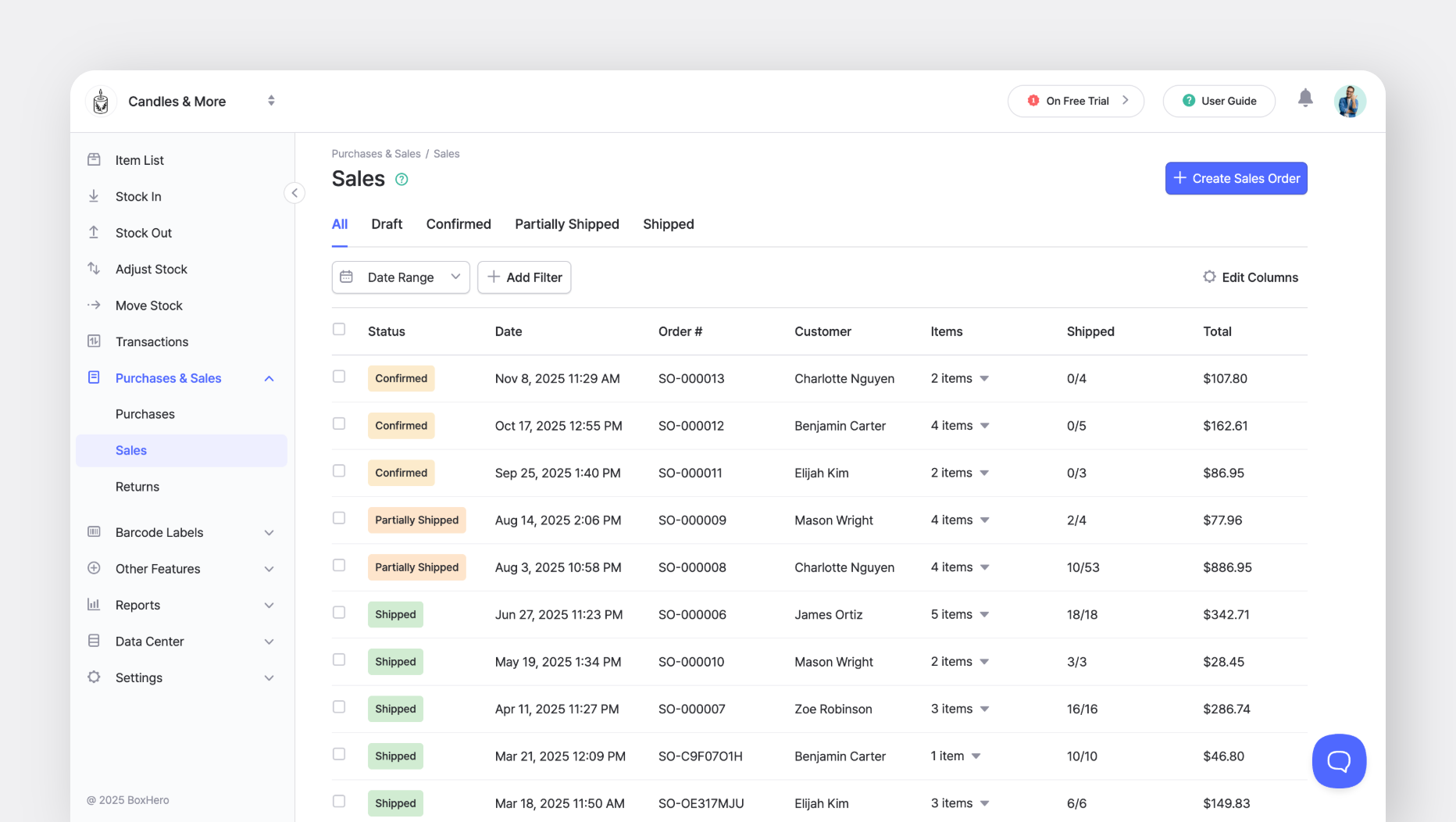Open the notification bell
The image size is (1456, 822).
tap(1305, 98)
